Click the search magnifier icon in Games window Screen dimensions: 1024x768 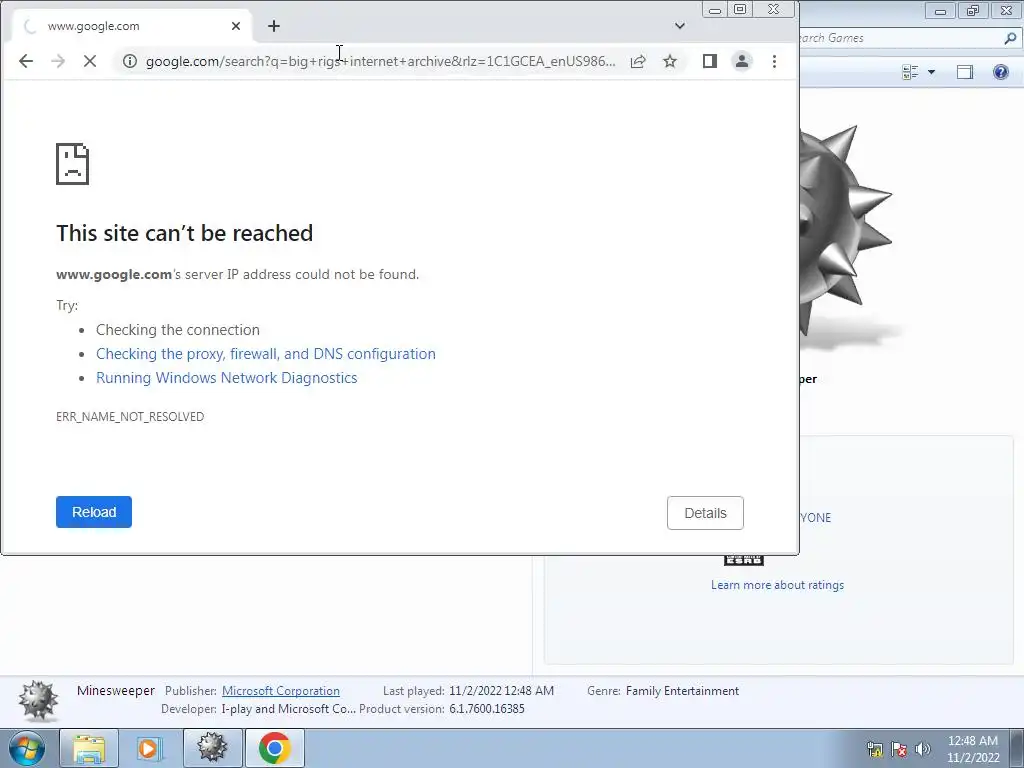click(x=1010, y=38)
